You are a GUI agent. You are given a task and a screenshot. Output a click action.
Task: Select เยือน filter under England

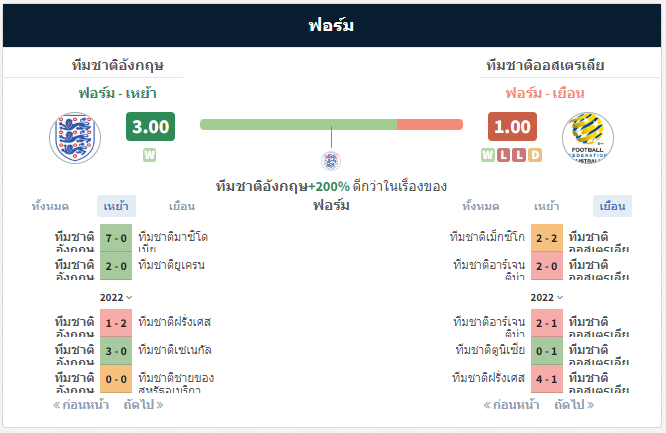pos(182,207)
